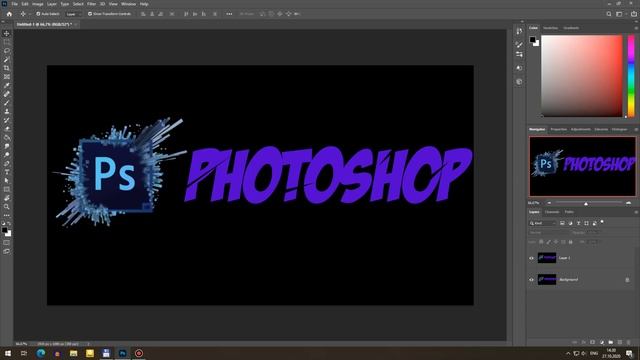
Task: Show hidden icons in system tray
Action: coord(568,353)
